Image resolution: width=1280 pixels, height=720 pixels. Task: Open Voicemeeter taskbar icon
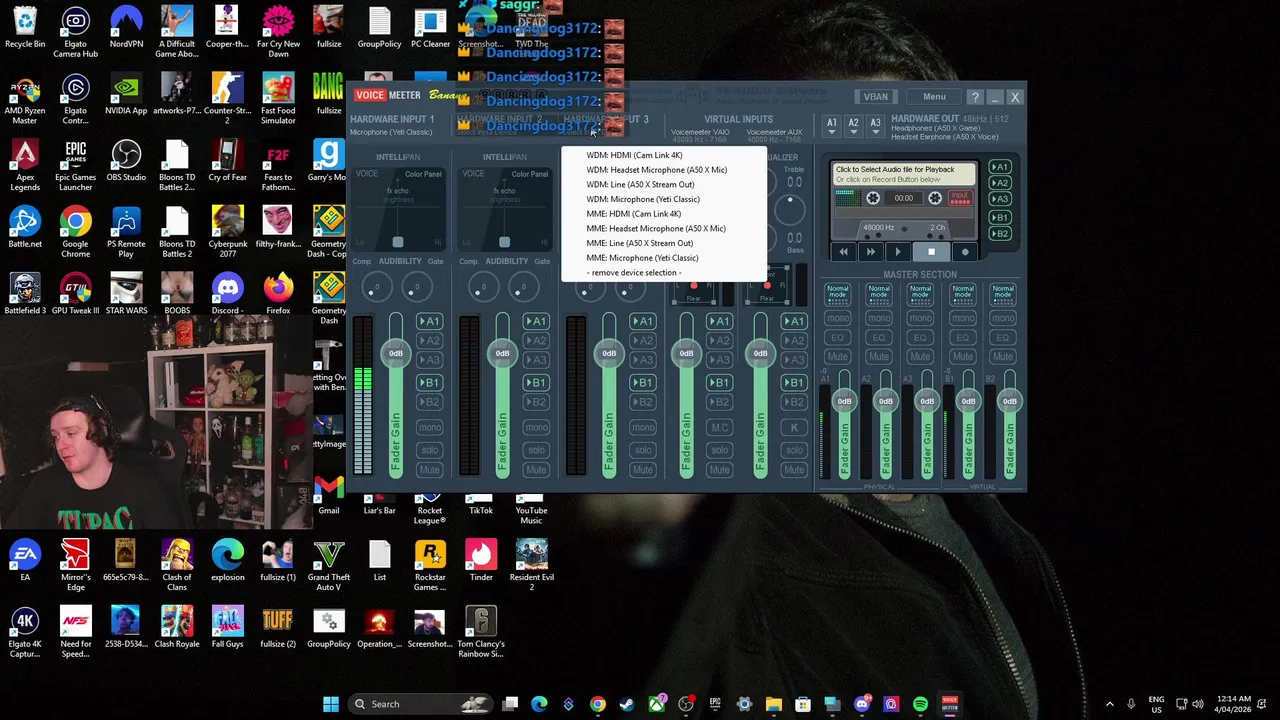[949, 704]
